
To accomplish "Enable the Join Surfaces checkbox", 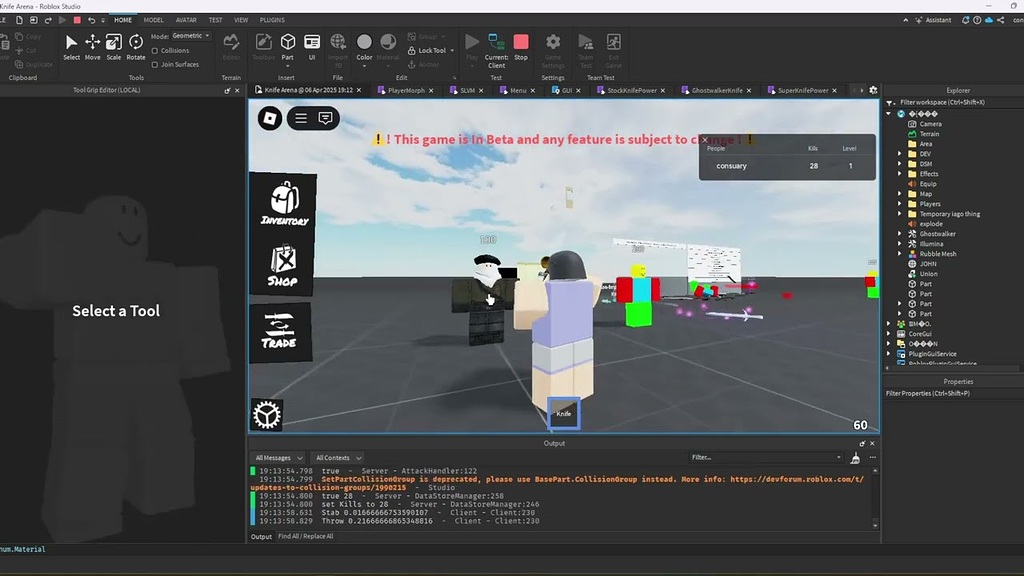I will [x=155, y=65].
